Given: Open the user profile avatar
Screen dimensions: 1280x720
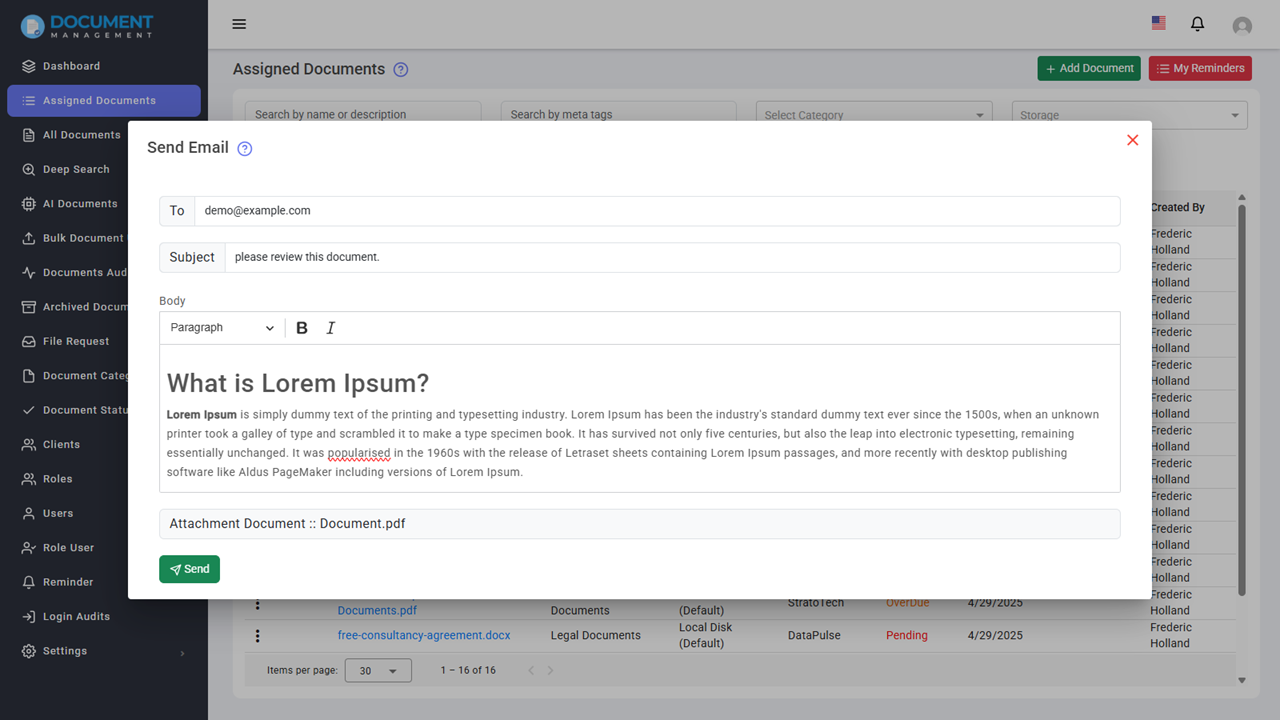Looking at the screenshot, I should (1242, 26).
